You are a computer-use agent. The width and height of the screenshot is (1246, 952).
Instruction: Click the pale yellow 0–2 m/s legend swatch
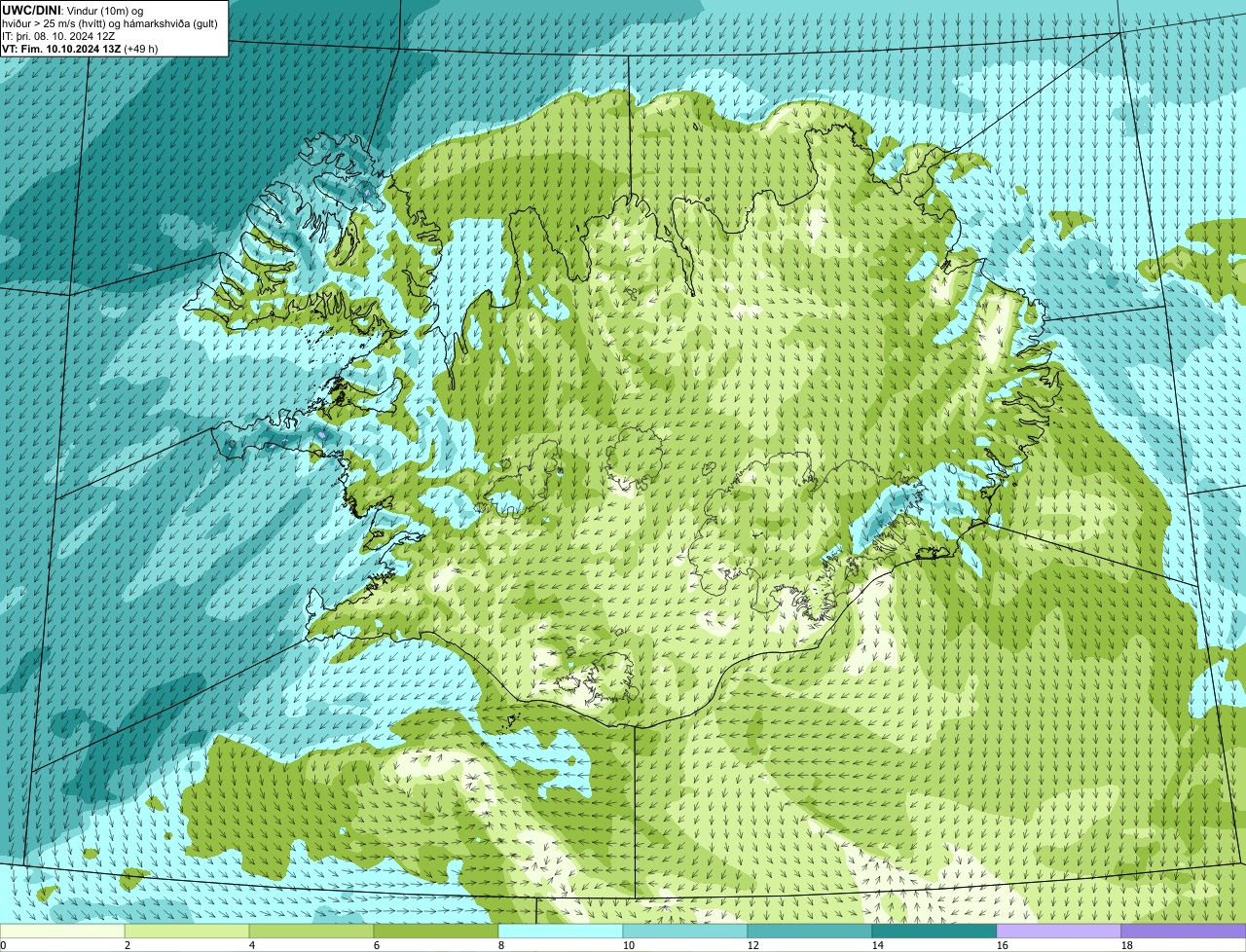[62, 931]
